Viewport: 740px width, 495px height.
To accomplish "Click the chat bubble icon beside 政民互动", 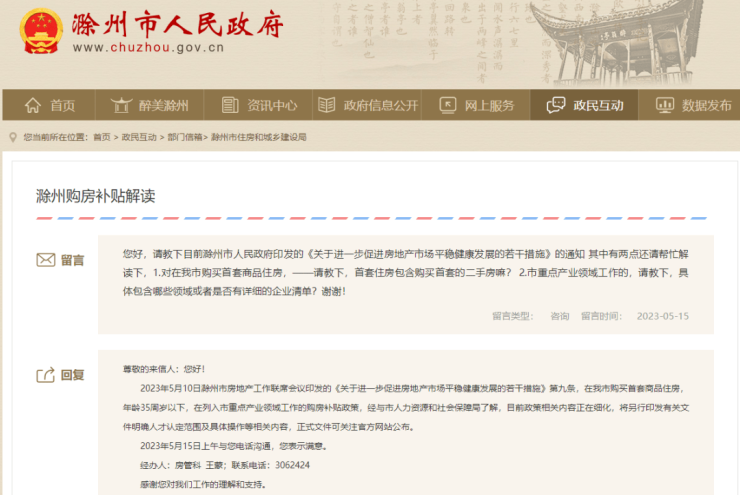I will (555, 105).
